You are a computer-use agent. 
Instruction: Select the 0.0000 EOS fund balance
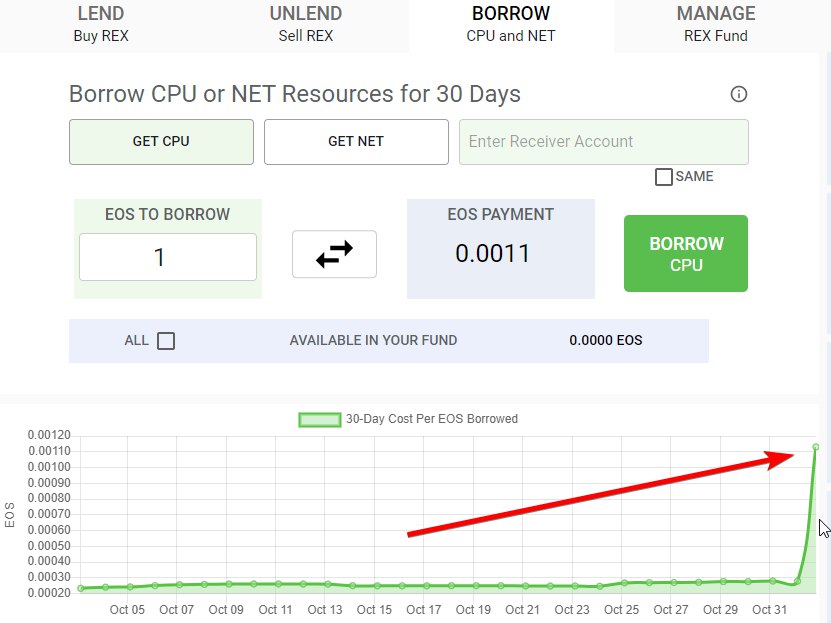[606, 340]
